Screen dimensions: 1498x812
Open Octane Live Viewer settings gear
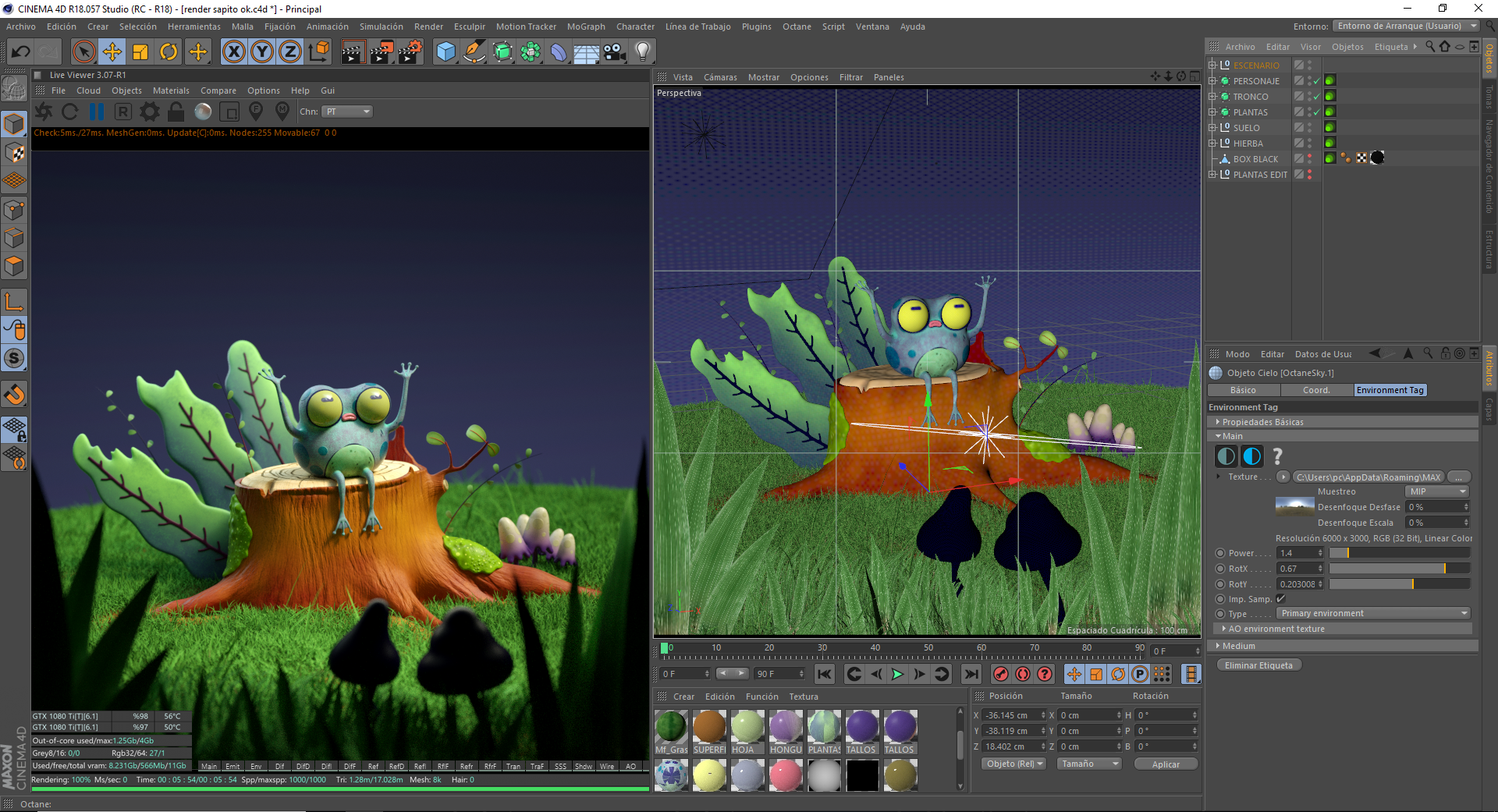click(x=149, y=112)
